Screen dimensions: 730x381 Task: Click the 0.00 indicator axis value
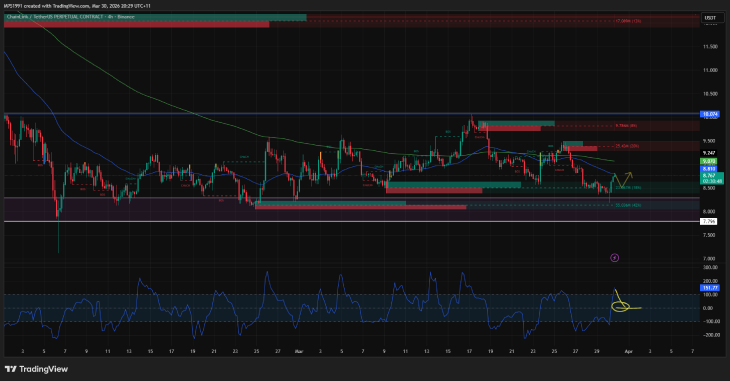click(x=708, y=308)
